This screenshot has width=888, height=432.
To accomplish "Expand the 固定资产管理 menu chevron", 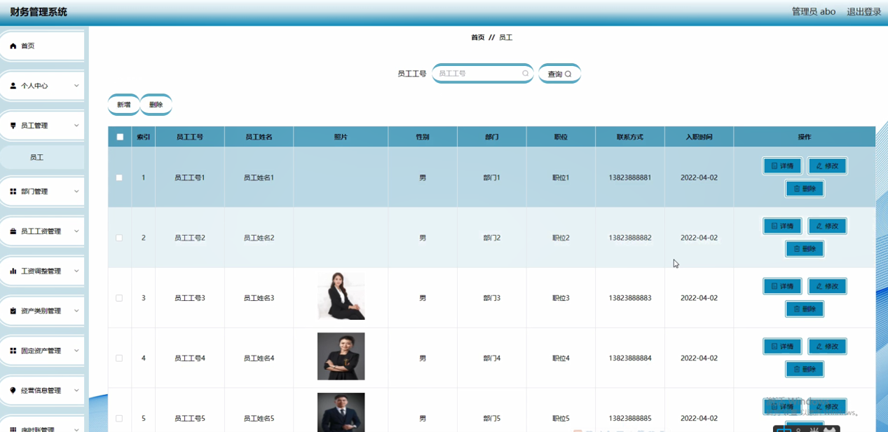I will [76, 351].
